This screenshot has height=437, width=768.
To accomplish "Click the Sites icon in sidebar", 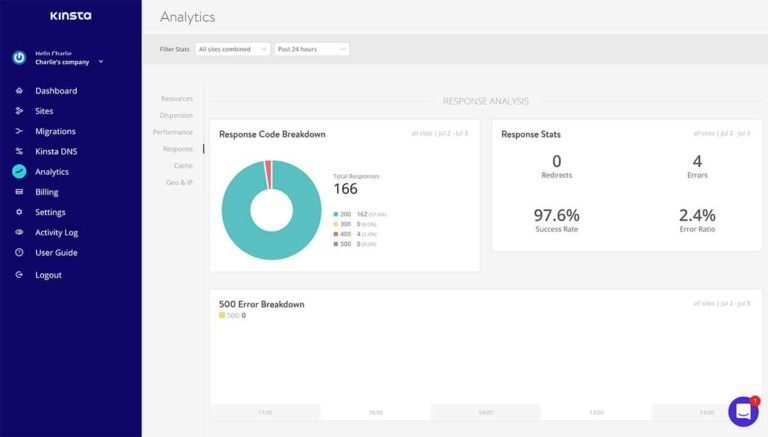I will (19, 111).
